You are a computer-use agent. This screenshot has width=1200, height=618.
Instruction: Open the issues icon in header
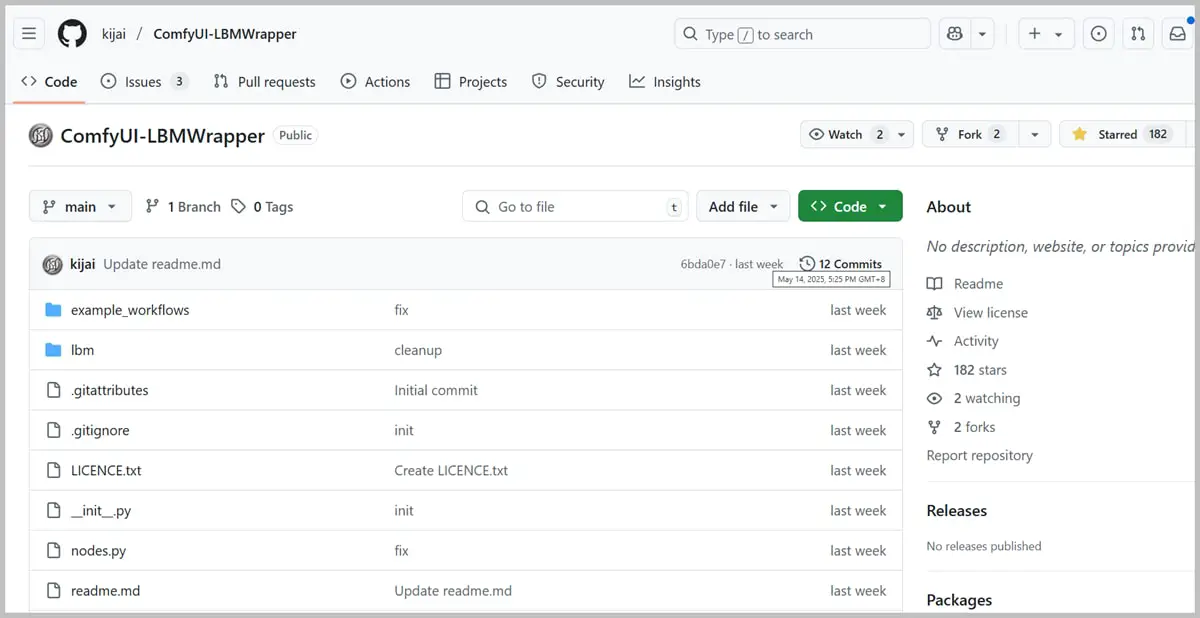point(1099,34)
